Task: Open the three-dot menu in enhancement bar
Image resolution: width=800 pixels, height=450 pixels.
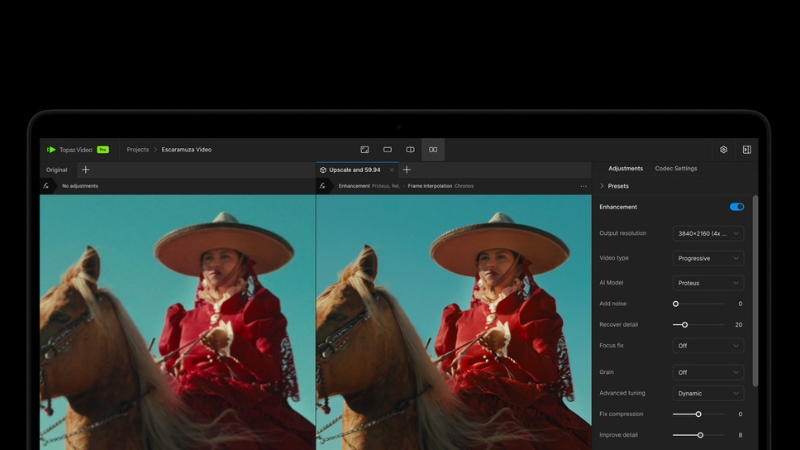Action: coord(583,186)
